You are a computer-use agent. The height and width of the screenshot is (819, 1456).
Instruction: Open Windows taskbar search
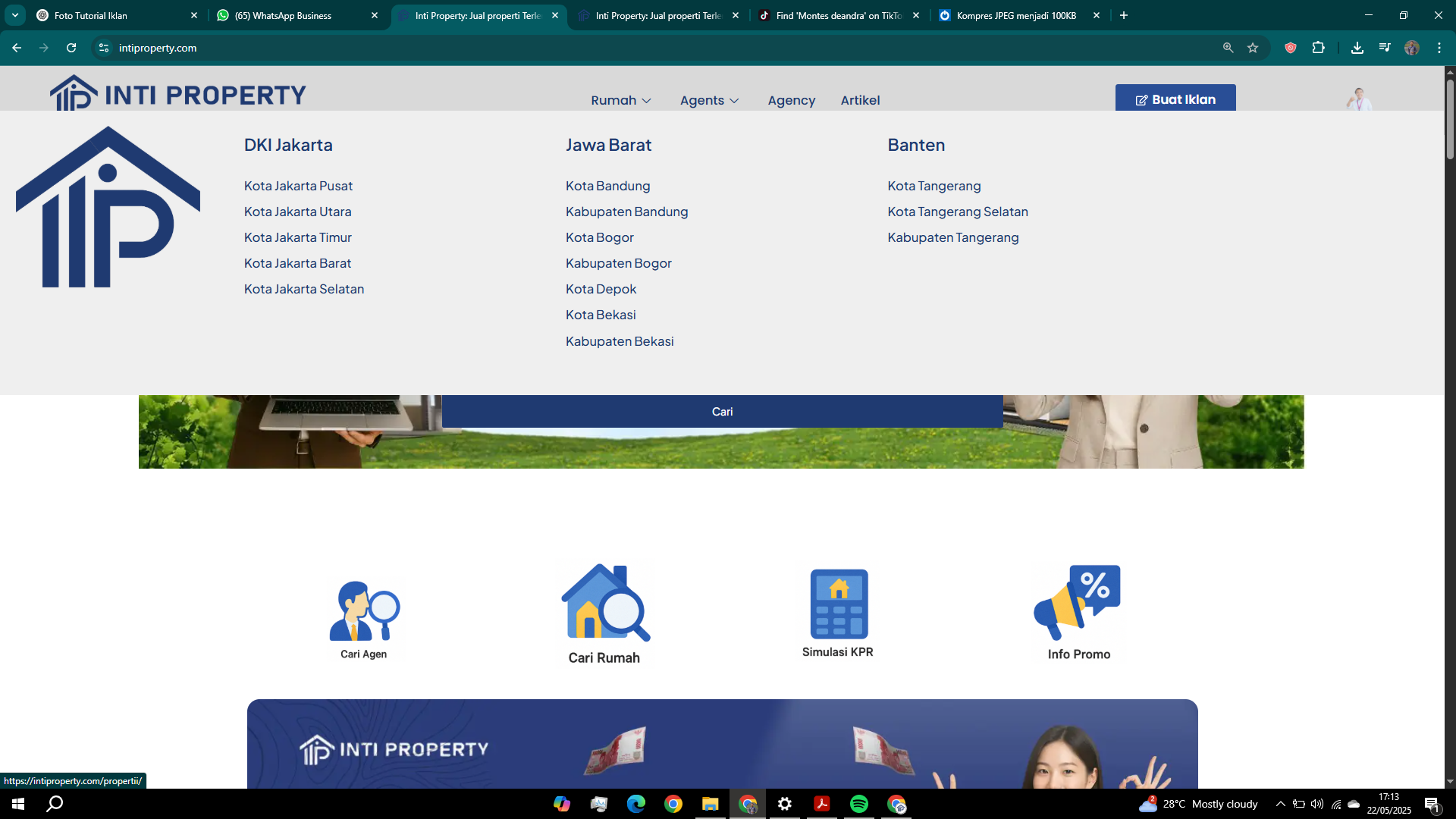pos(55,804)
